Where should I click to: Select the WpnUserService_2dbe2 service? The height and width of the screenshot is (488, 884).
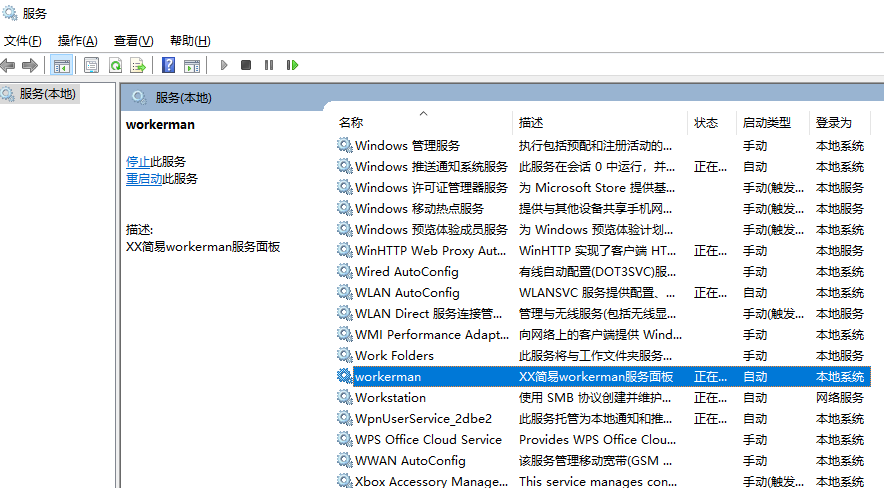(x=423, y=419)
